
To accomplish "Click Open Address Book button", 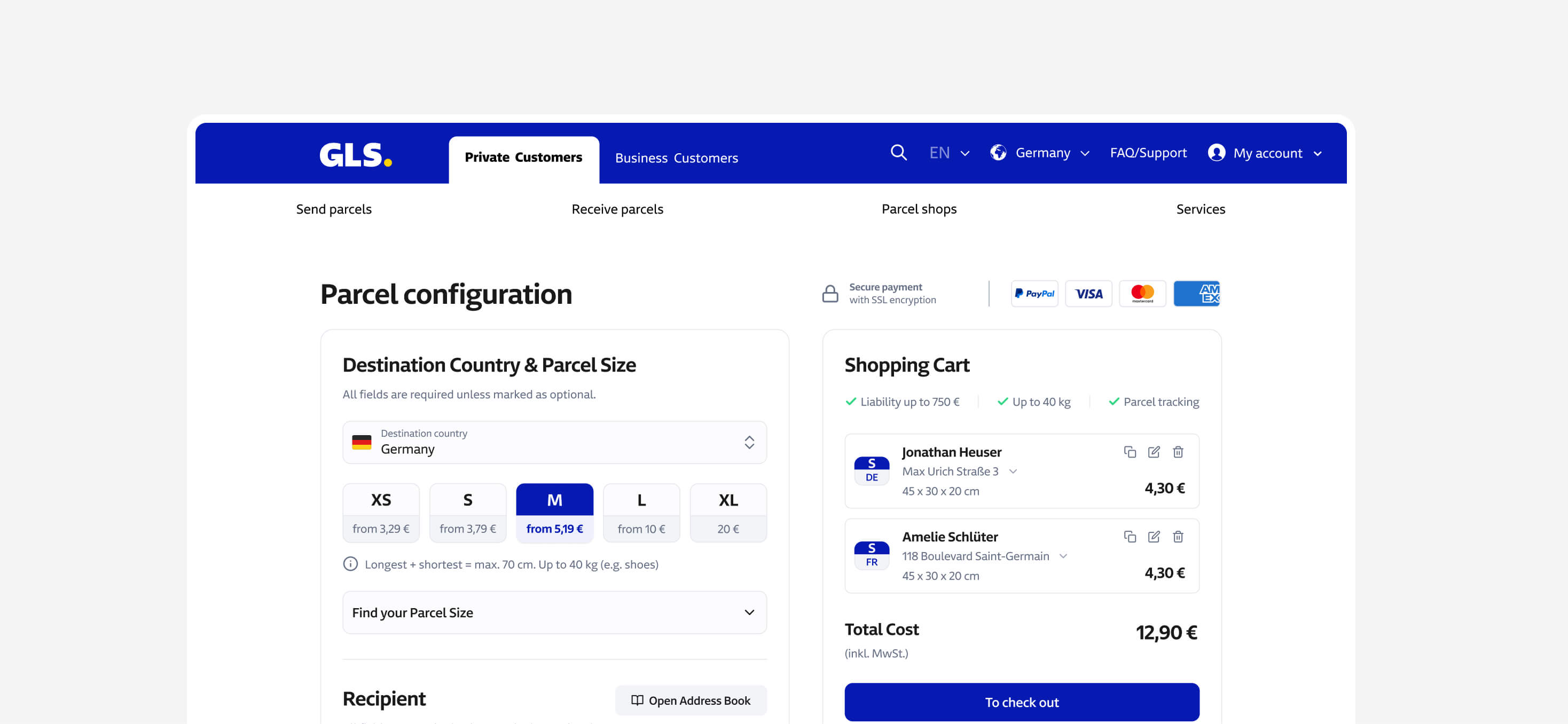I will 690,701.
